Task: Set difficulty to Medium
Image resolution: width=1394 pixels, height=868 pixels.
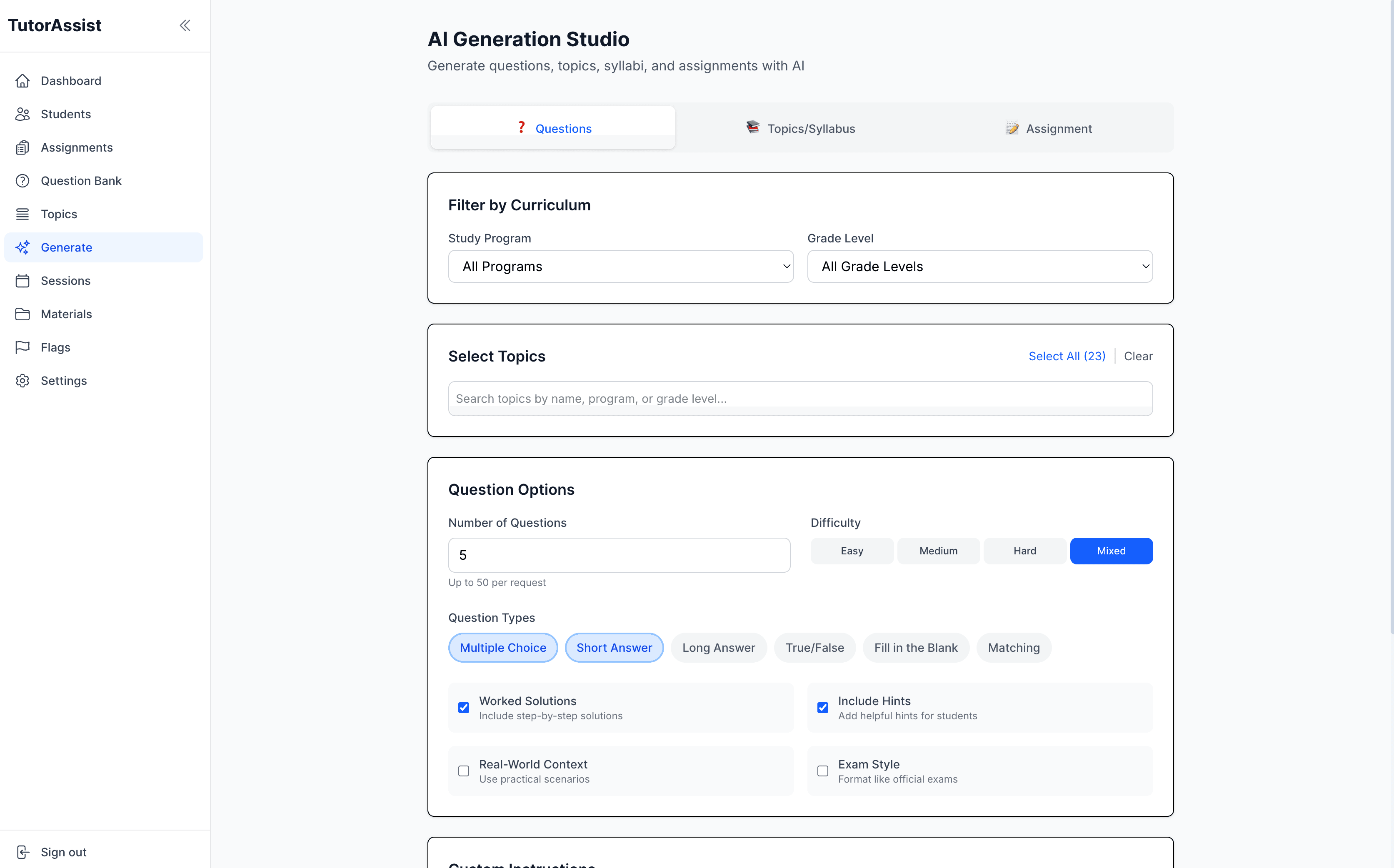Action: pyautogui.click(x=938, y=551)
